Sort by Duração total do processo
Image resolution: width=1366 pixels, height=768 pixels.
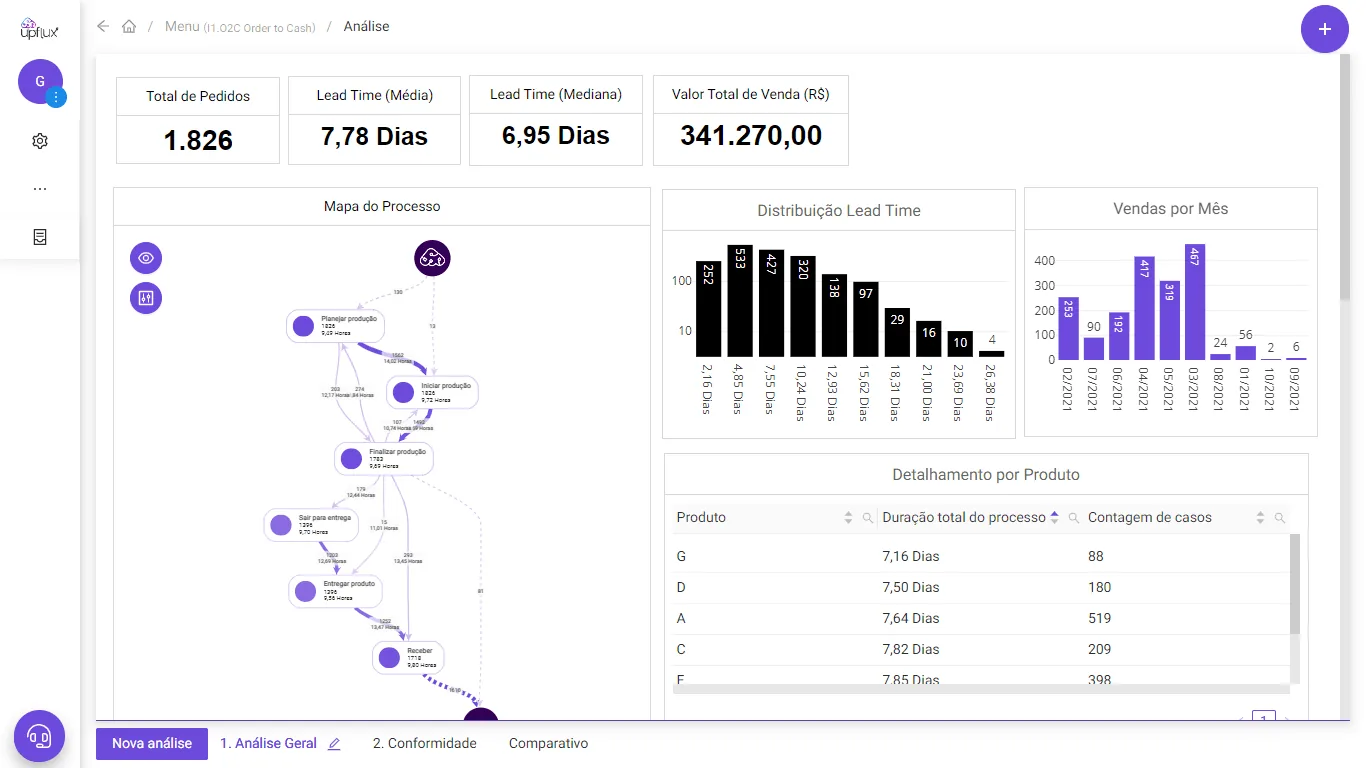pyautogui.click(x=1054, y=518)
